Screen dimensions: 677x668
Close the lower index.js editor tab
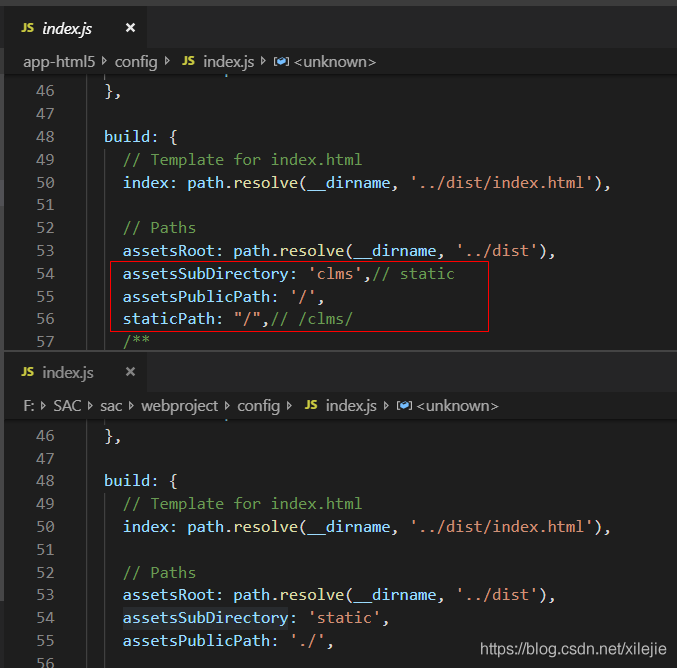click(x=130, y=372)
